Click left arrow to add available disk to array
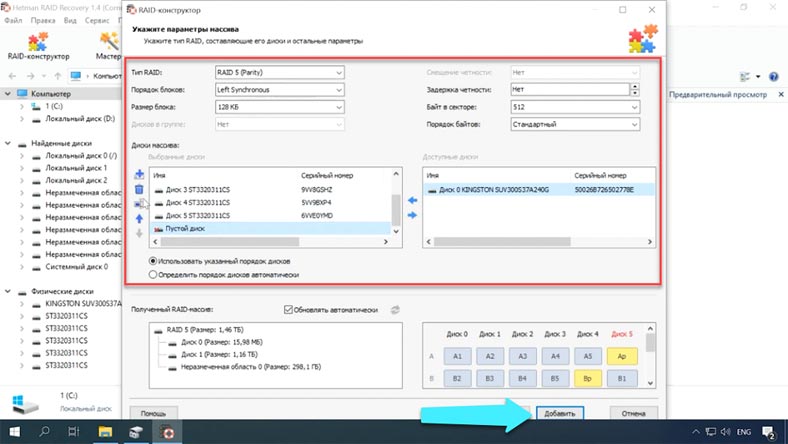This screenshot has width=788, height=444. click(x=410, y=200)
